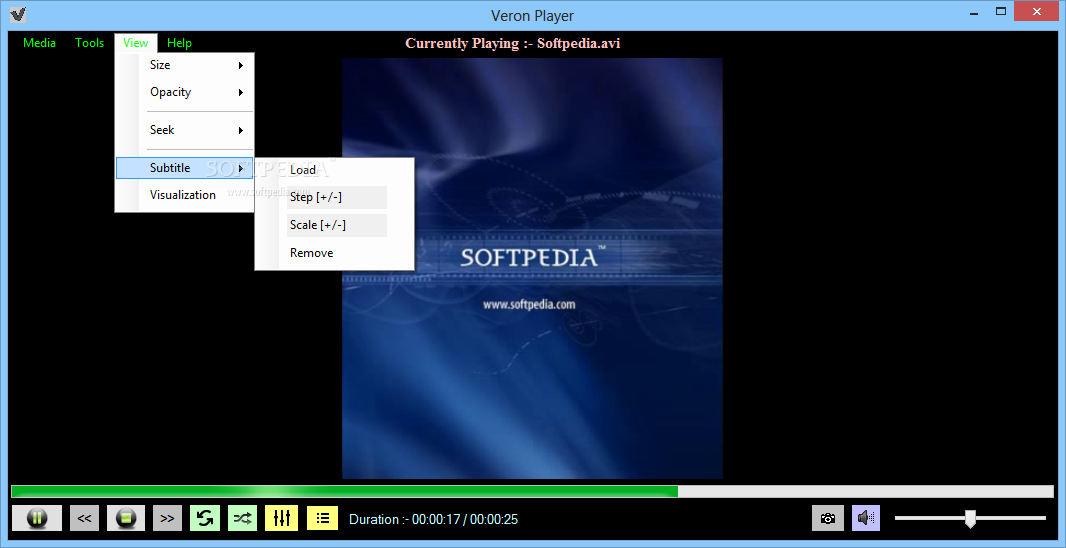Image resolution: width=1066 pixels, height=548 pixels.
Task: Click the fast-forward >> button
Action: pyautogui.click(x=167, y=518)
